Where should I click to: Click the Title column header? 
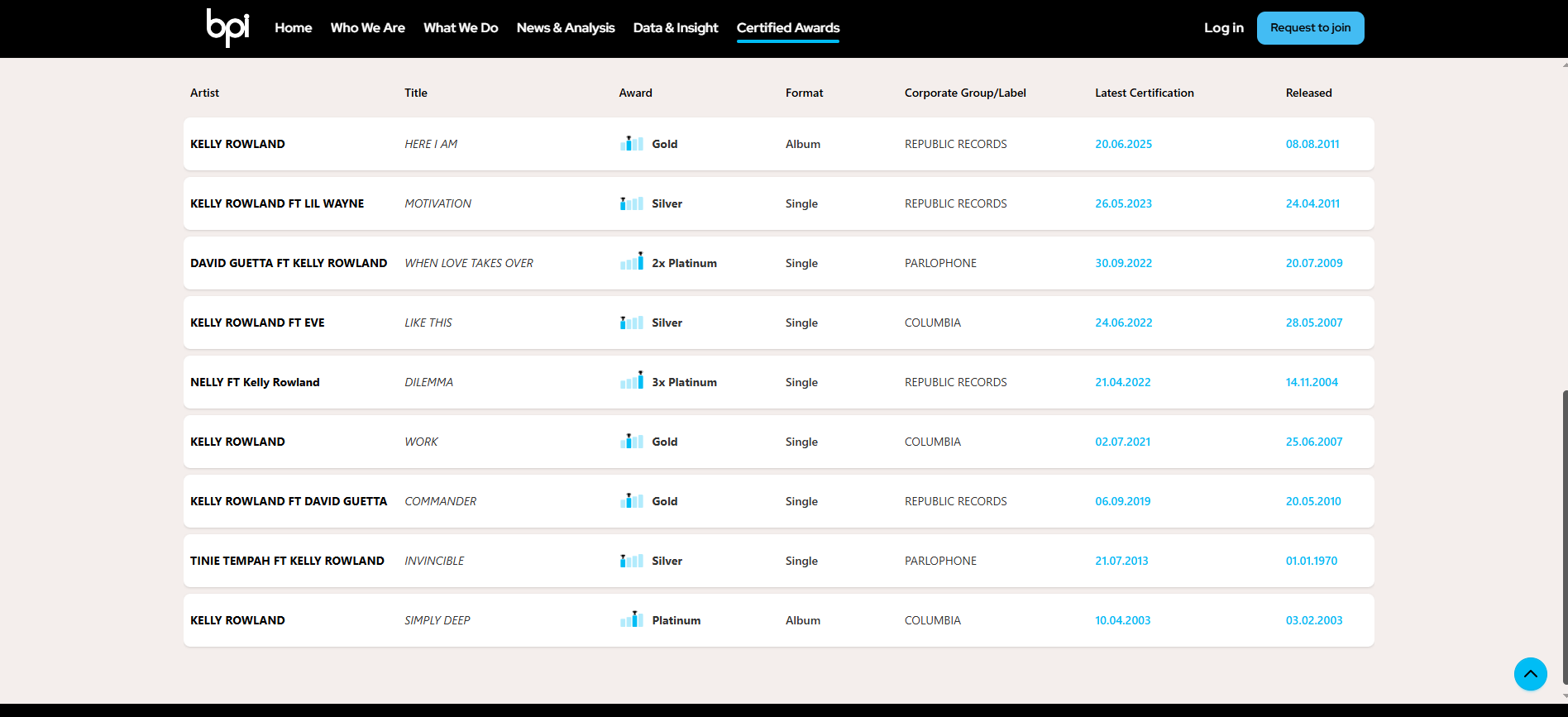click(416, 93)
